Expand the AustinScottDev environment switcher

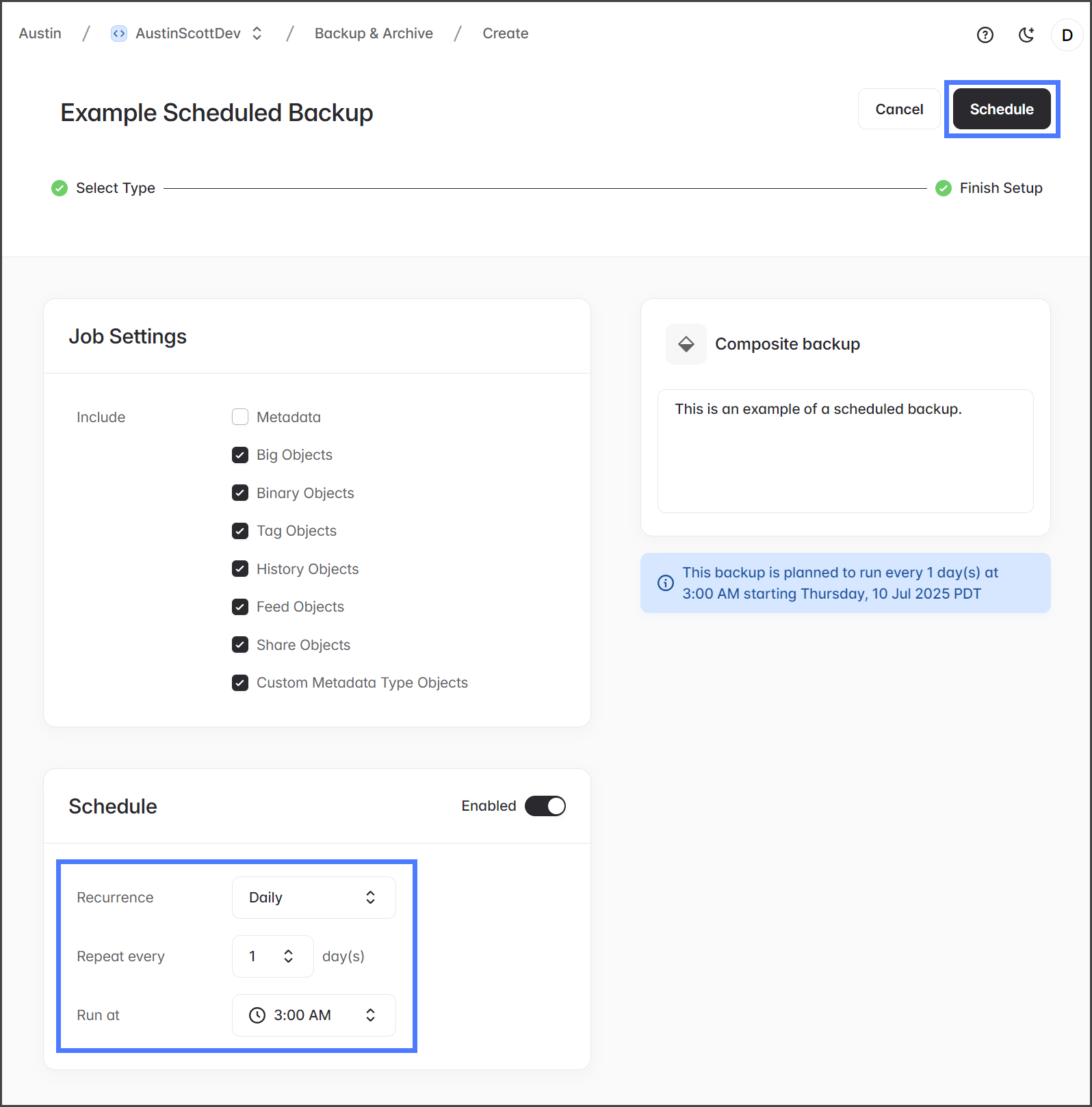tap(257, 34)
